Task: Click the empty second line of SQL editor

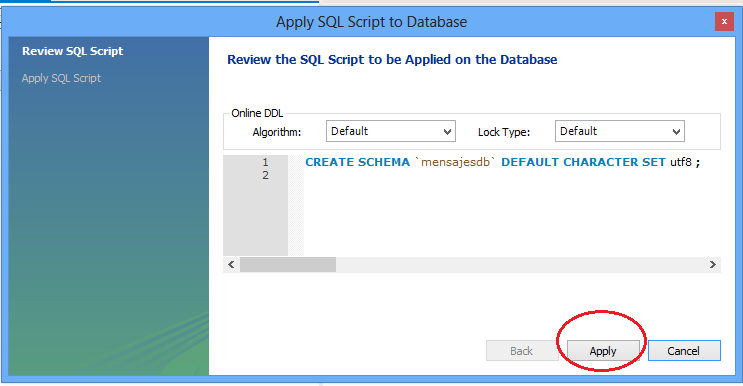Action: tap(512, 175)
